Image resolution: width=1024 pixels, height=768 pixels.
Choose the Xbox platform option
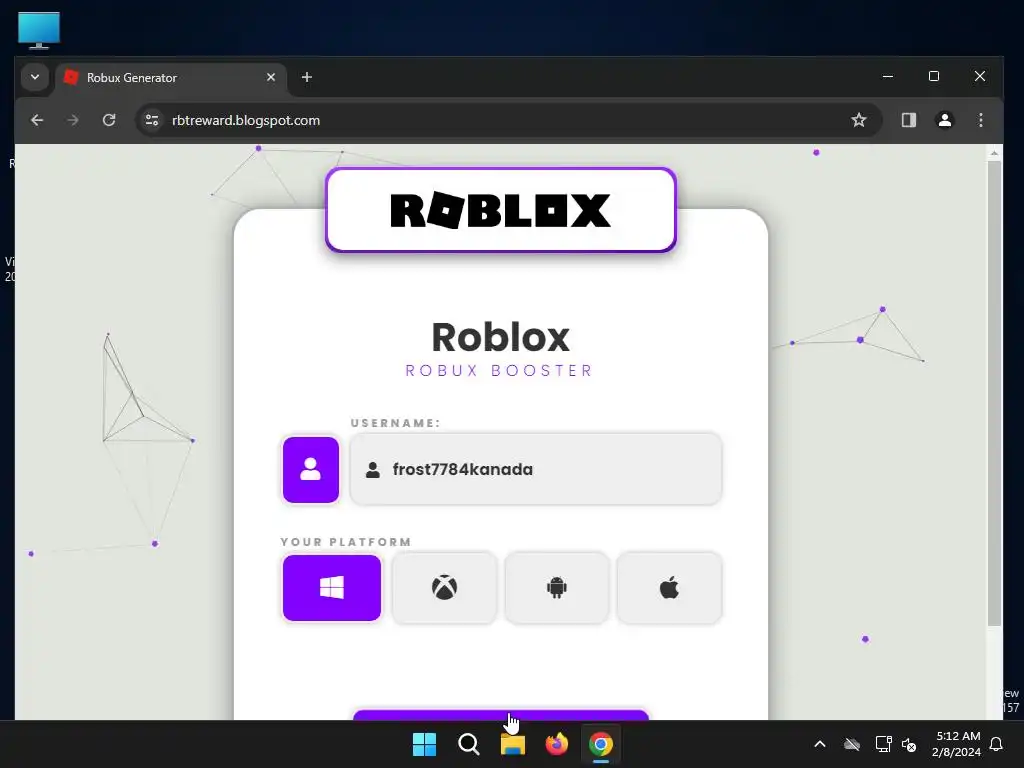[444, 588]
